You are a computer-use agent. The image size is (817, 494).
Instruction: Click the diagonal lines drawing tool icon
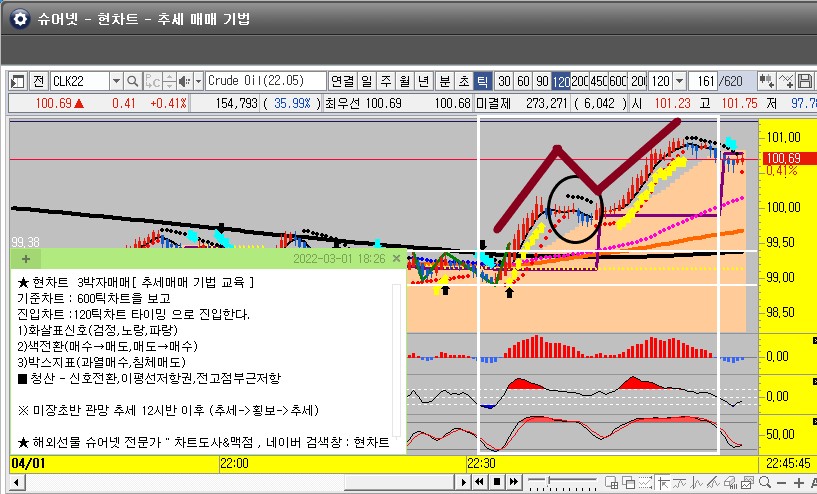[714, 482]
